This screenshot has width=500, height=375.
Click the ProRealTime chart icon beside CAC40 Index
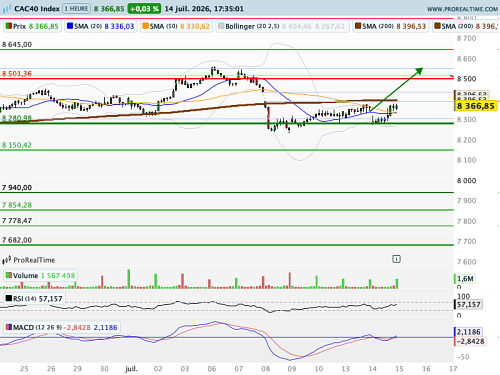[7, 8]
